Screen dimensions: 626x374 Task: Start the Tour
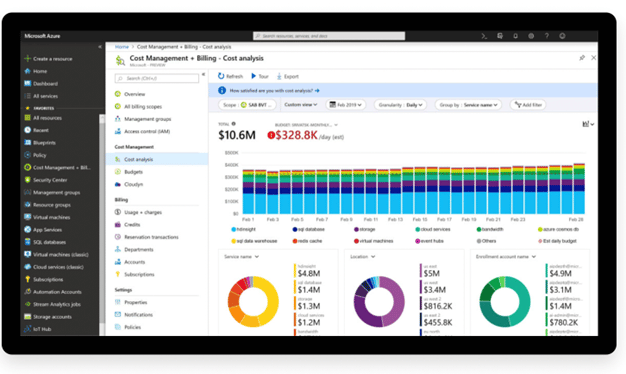click(x=260, y=76)
